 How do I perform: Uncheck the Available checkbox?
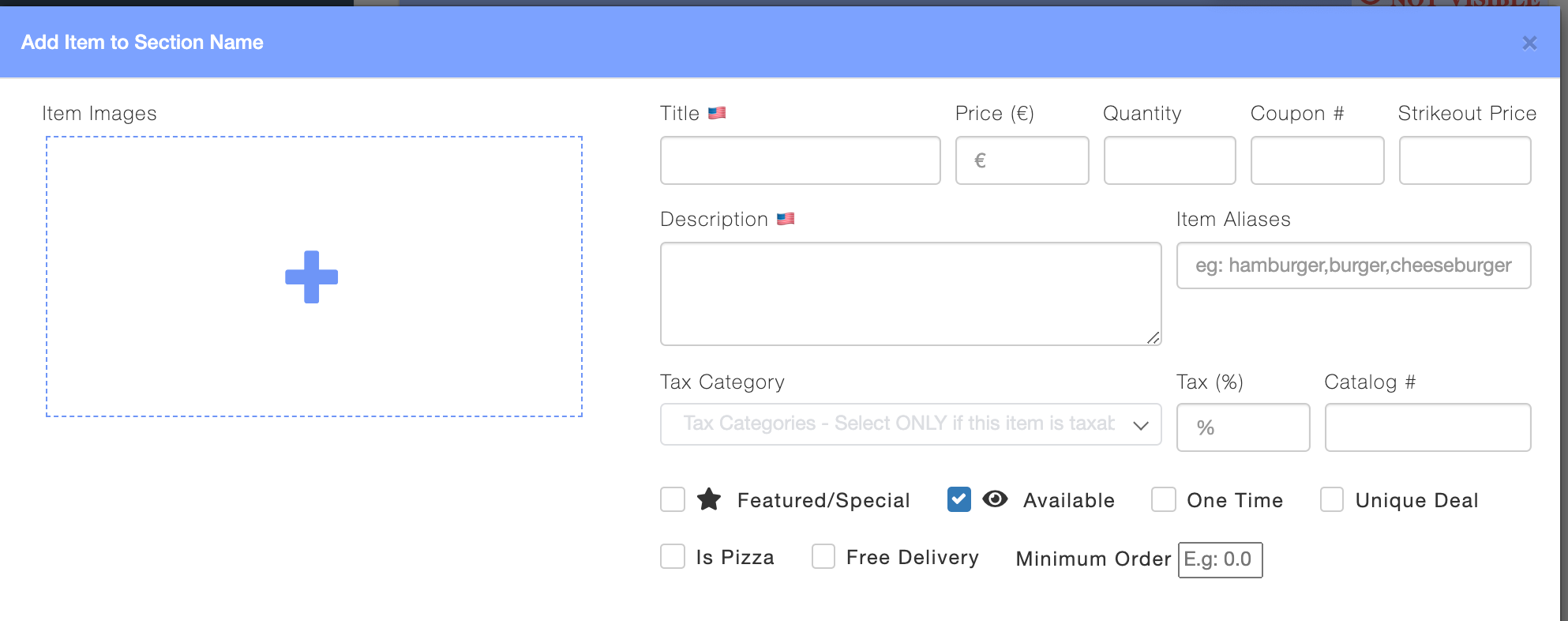(959, 499)
